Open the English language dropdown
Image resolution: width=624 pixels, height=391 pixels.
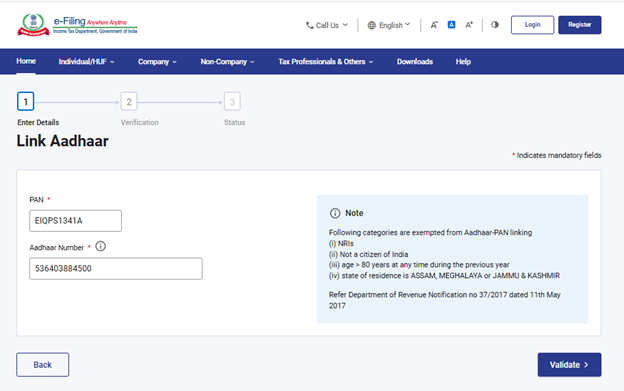click(389, 25)
